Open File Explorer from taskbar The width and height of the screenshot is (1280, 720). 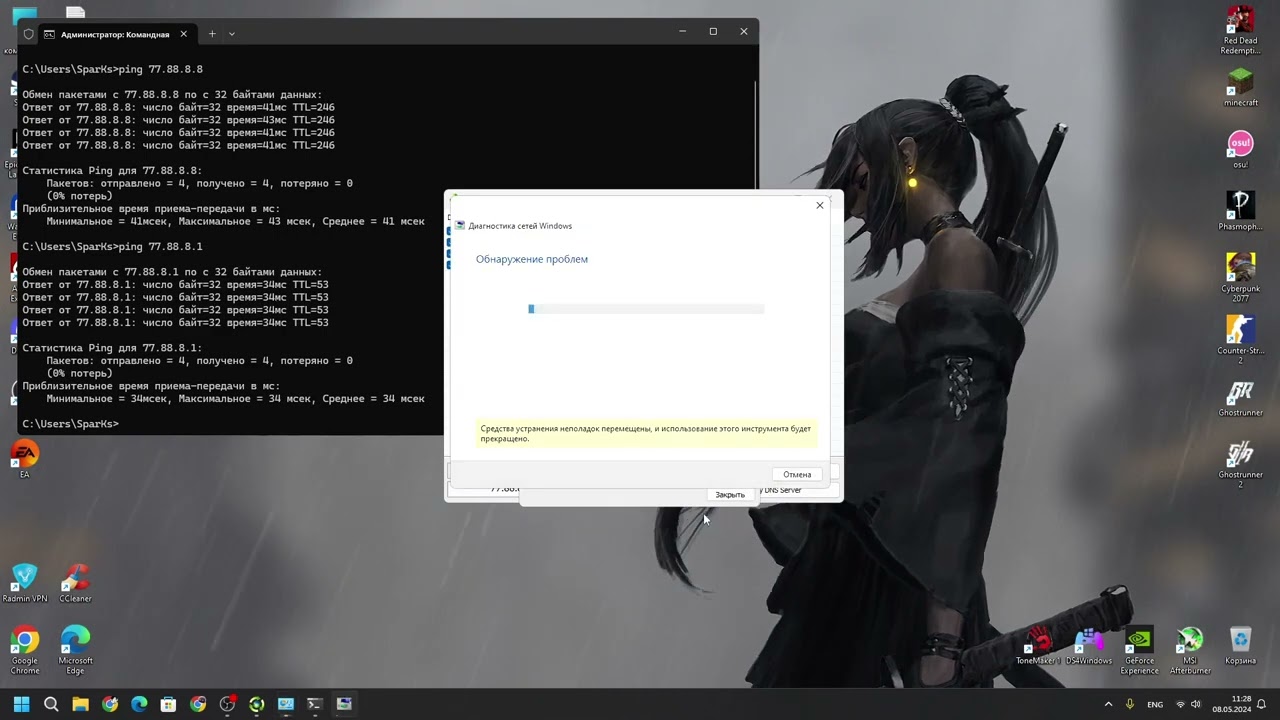point(80,704)
